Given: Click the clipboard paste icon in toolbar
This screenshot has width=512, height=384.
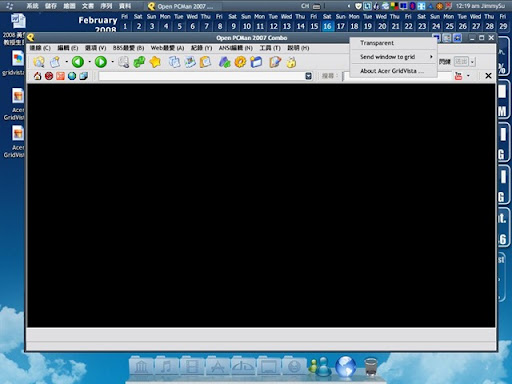Looking at the screenshot, I should point(206,62).
